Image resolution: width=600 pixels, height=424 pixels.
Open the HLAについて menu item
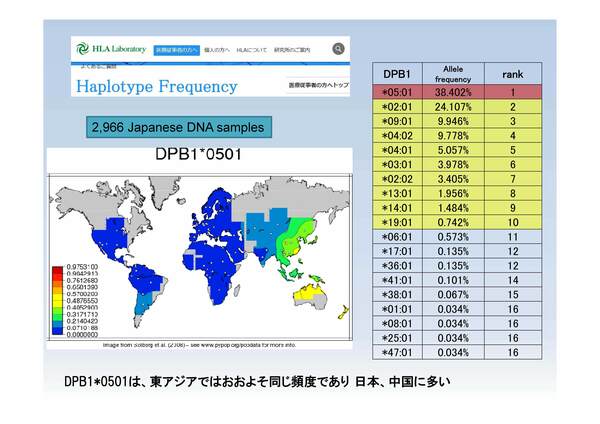[x=253, y=49]
